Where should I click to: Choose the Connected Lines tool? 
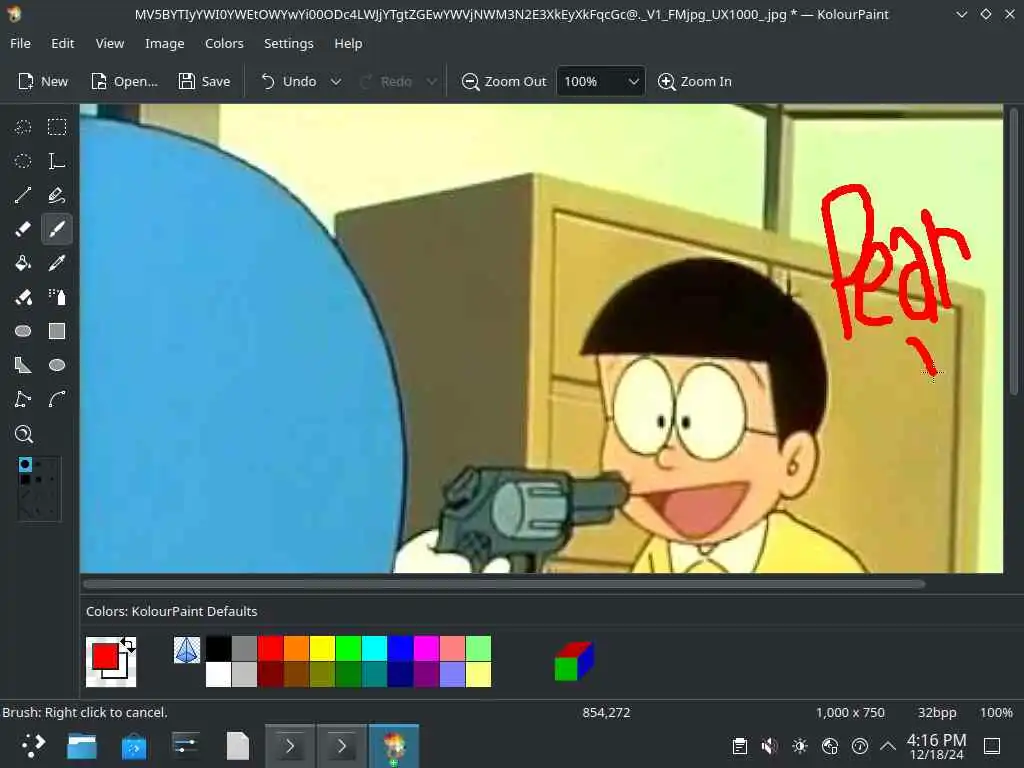pos(23,399)
